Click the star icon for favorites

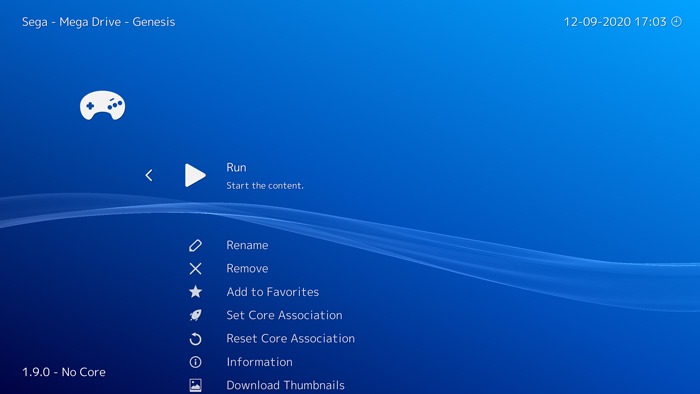(195, 292)
